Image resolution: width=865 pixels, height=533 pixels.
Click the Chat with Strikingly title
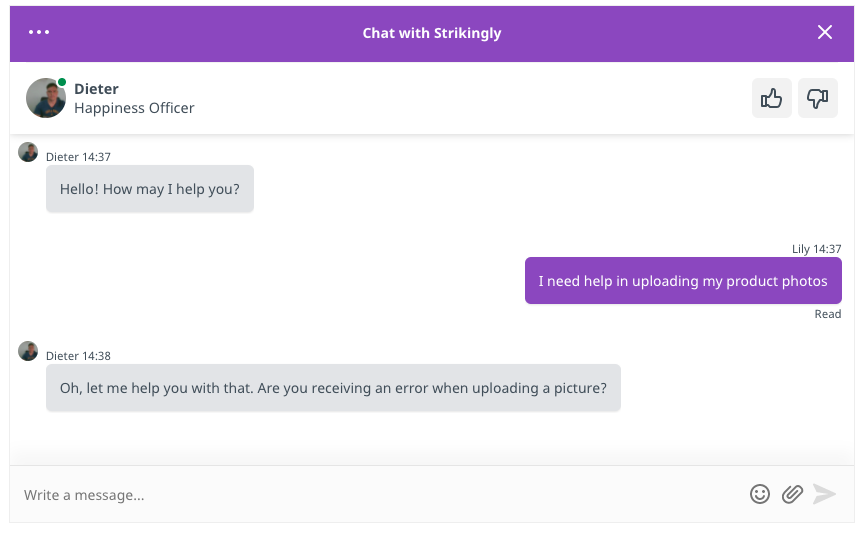click(432, 33)
